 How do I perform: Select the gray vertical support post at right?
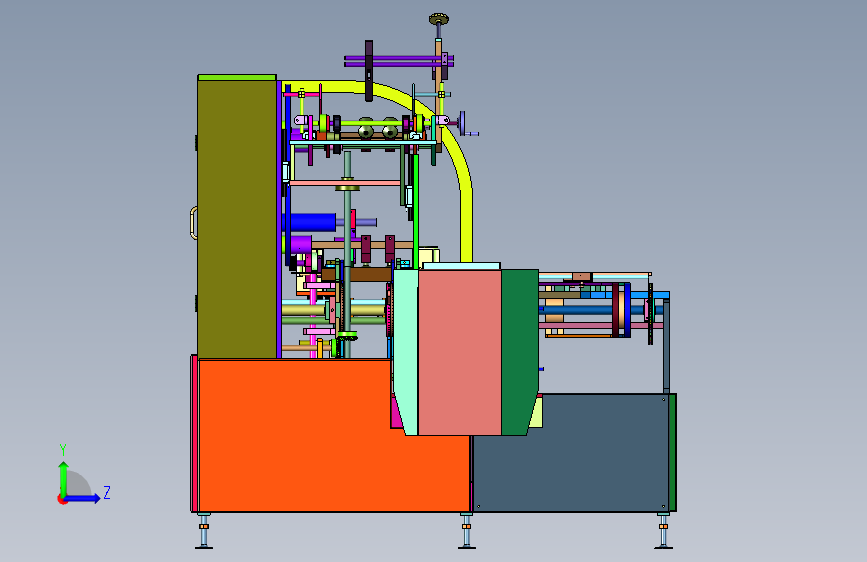(x=666, y=346)
